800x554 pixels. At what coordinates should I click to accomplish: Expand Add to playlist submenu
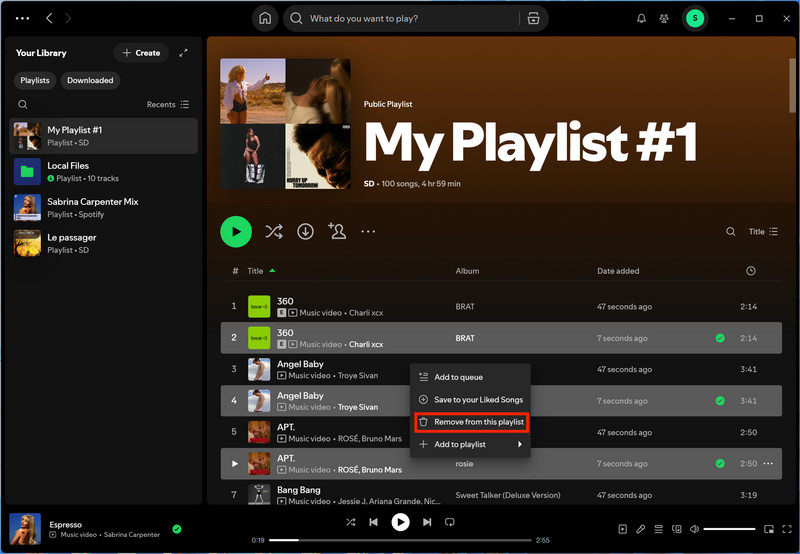click(x=470, y=444)
